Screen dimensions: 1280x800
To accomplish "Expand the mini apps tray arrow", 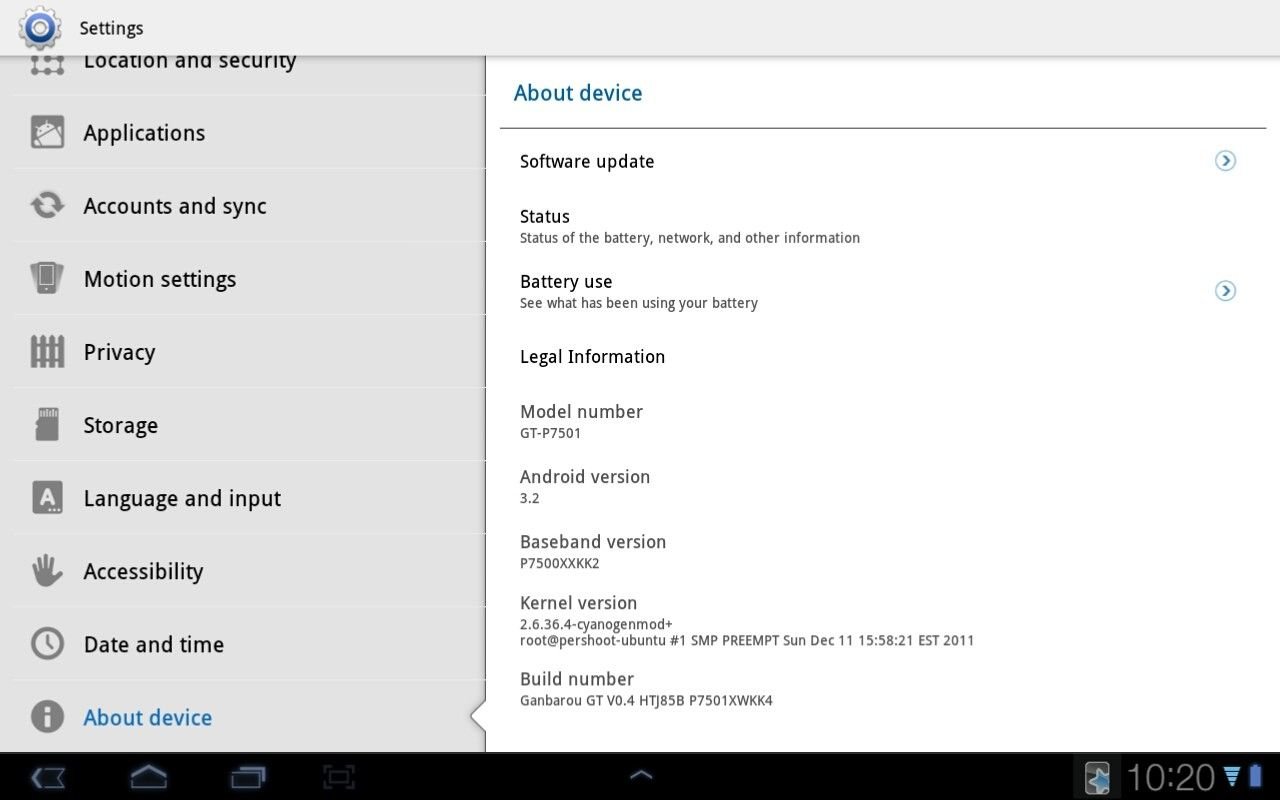I will 640,775.
